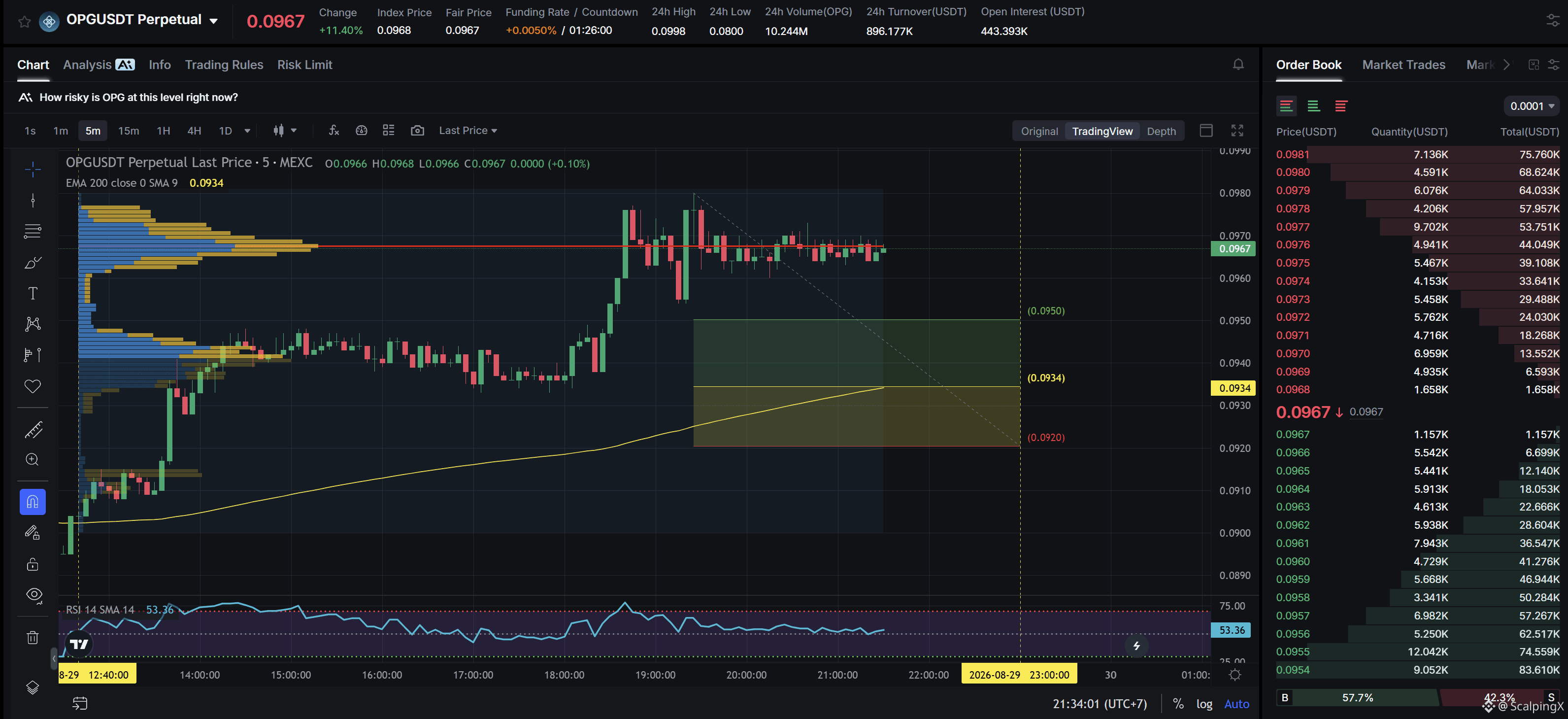Click the gauge-style chart toolbar icon
The height and width of the screenshot is (719, 1568).
[362, 130]
